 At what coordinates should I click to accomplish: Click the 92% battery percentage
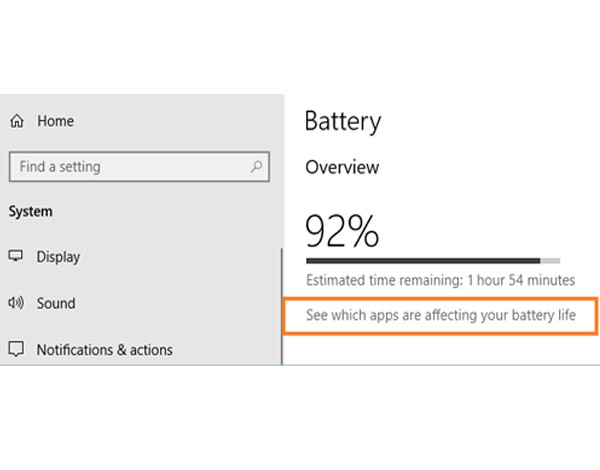tap(342, 231)
